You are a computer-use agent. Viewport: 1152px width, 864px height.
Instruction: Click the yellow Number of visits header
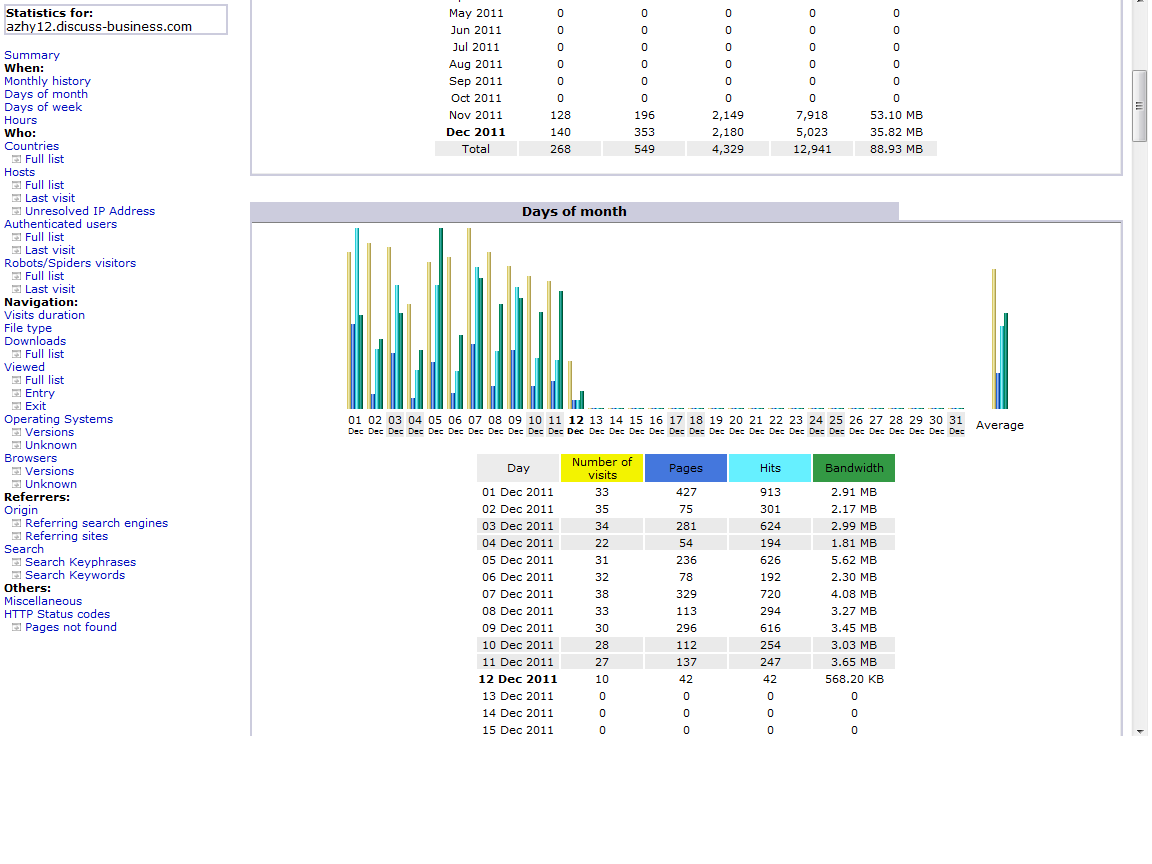[602, 468]
